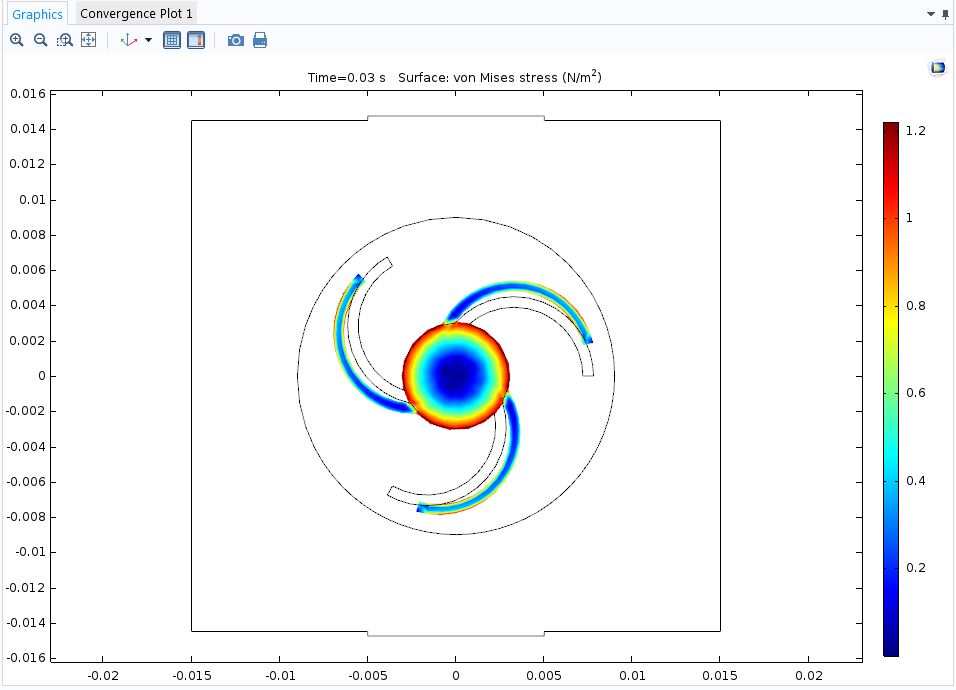Click the 1.2 label on color legend
This screenshot has width=956, height=690.
[x=915, y=130]
